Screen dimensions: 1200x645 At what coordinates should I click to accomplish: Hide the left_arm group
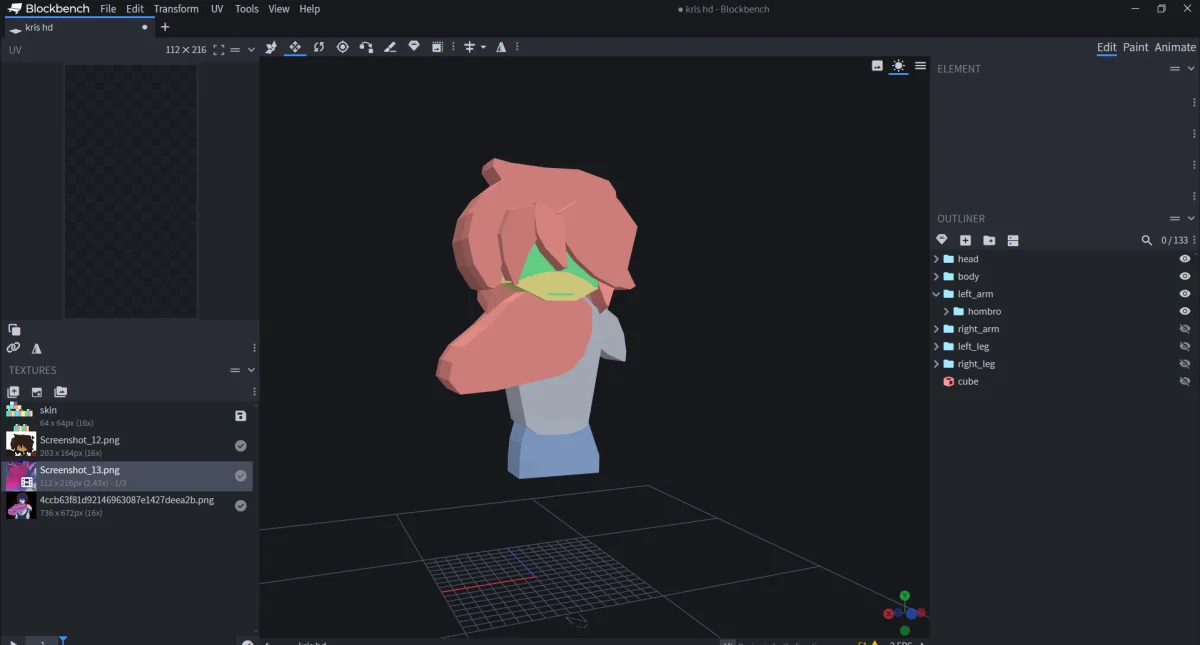[1185, 294]
